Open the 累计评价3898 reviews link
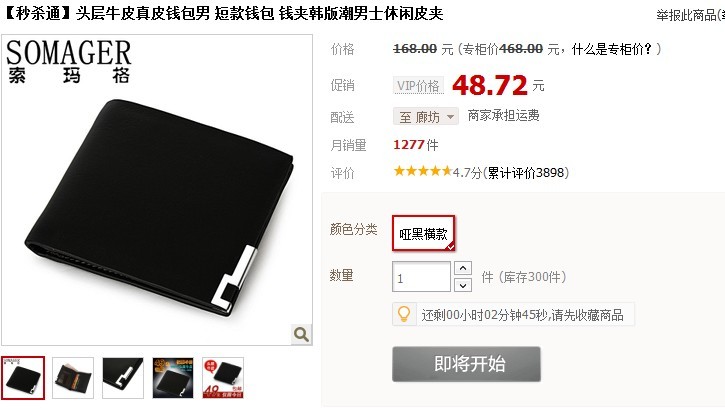Image resolution: width=725 pixels, height=411 pixels. coord(526,172)
